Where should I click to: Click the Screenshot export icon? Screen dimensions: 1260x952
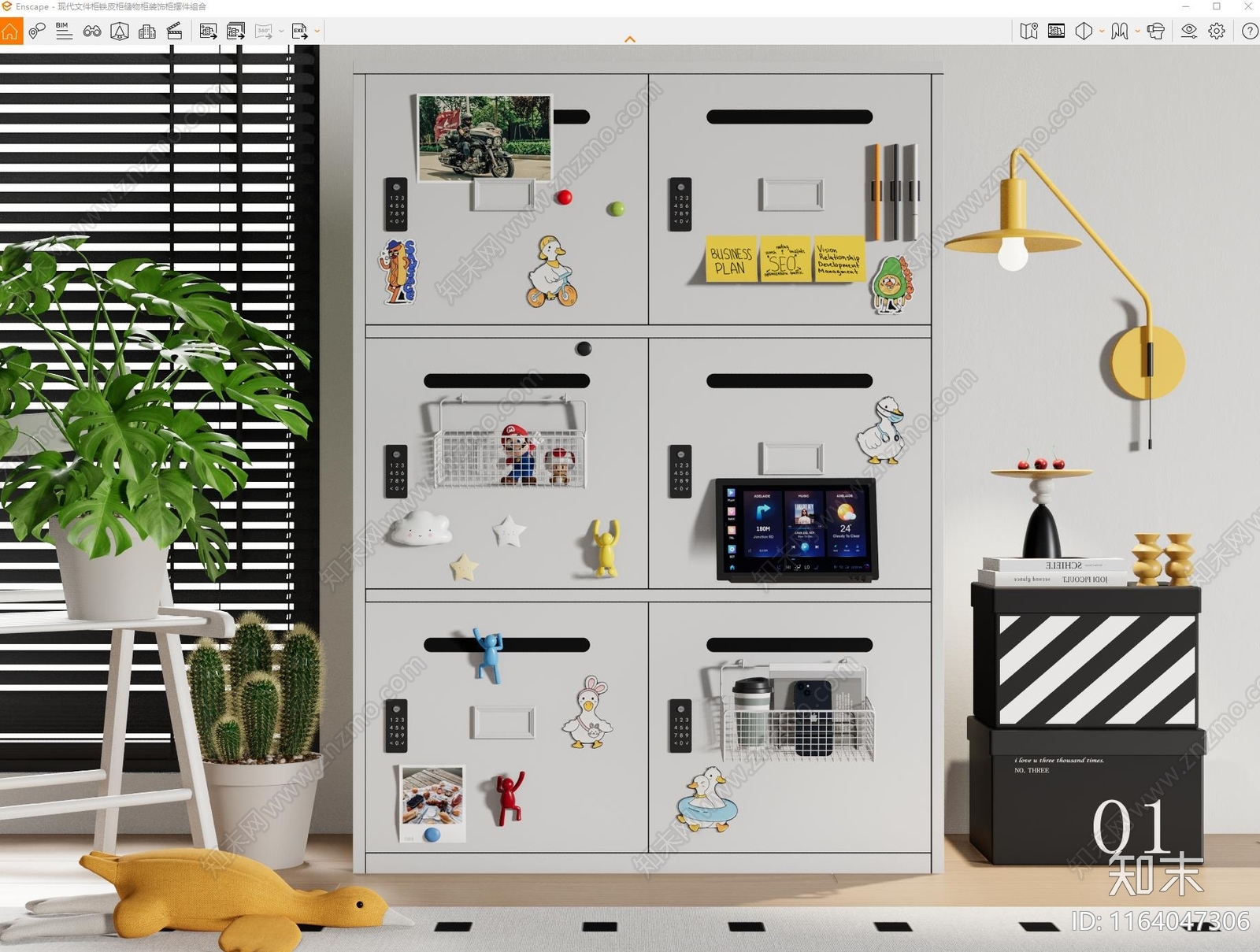point(209,31)
